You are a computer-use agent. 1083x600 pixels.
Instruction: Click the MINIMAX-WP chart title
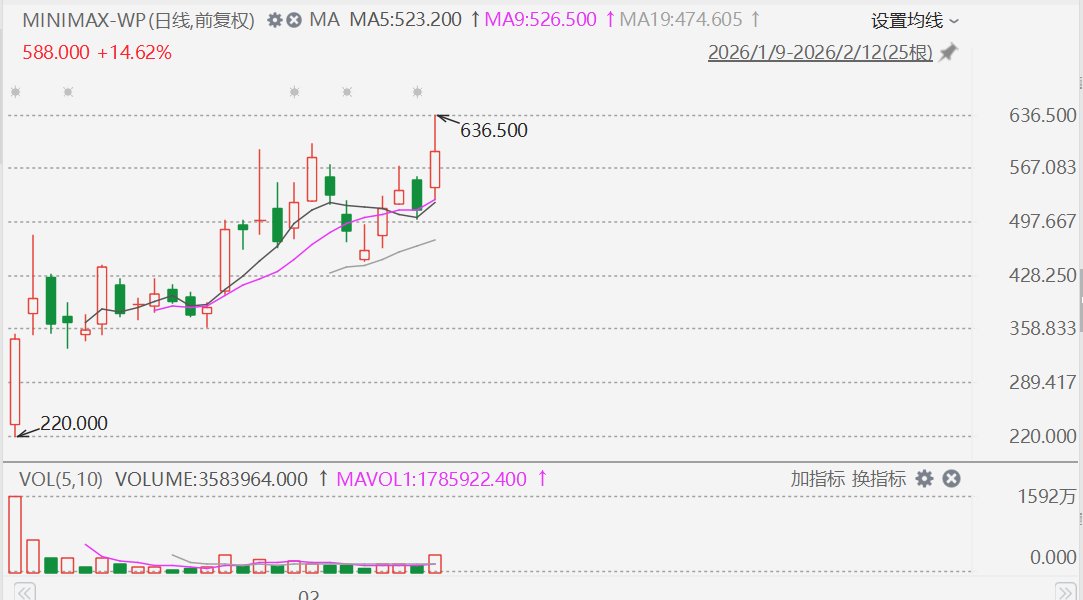pyautogui.click(x=138, y=20)
